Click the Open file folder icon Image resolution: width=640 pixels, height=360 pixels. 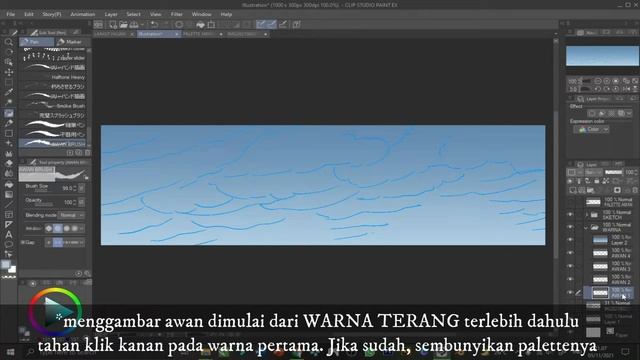click(123, 25)
